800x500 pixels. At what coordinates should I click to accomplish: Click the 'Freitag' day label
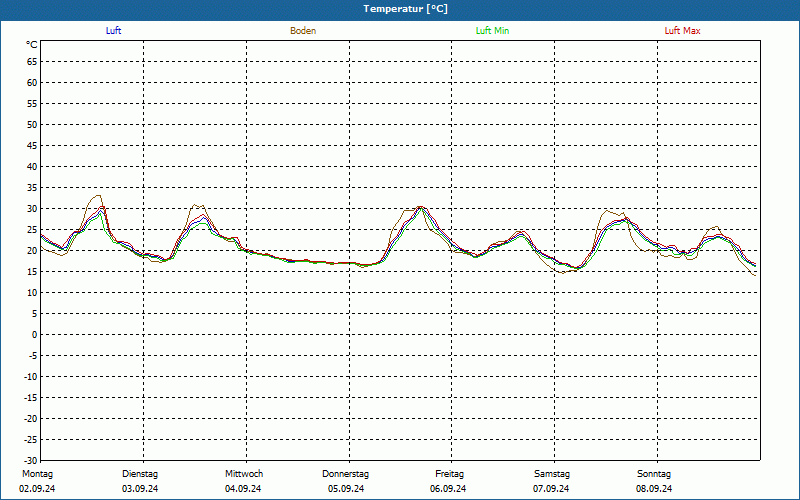pos(449,474)
